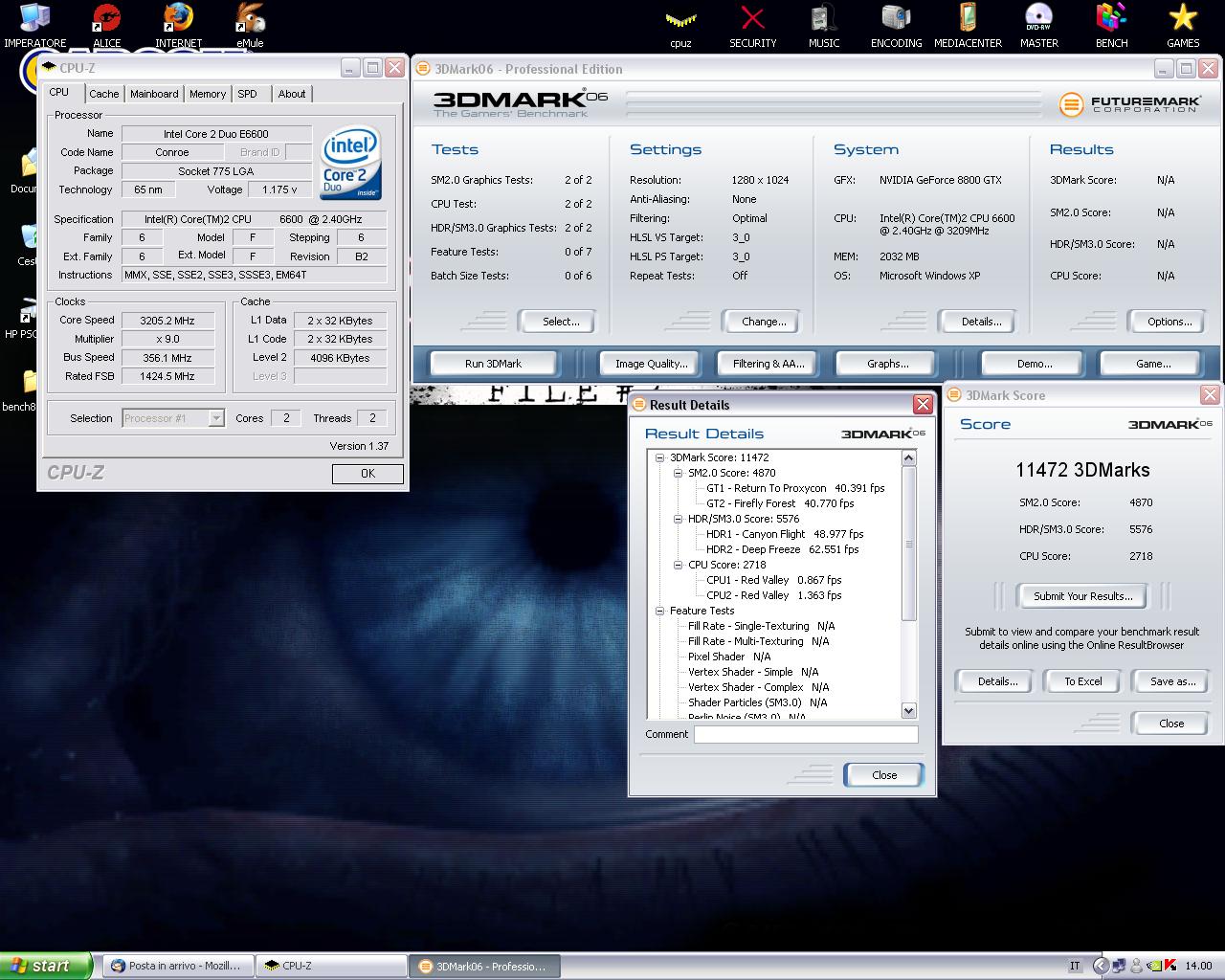Switch to the Memory tab
The image size is (1225, 980).
tap(208, 94)
